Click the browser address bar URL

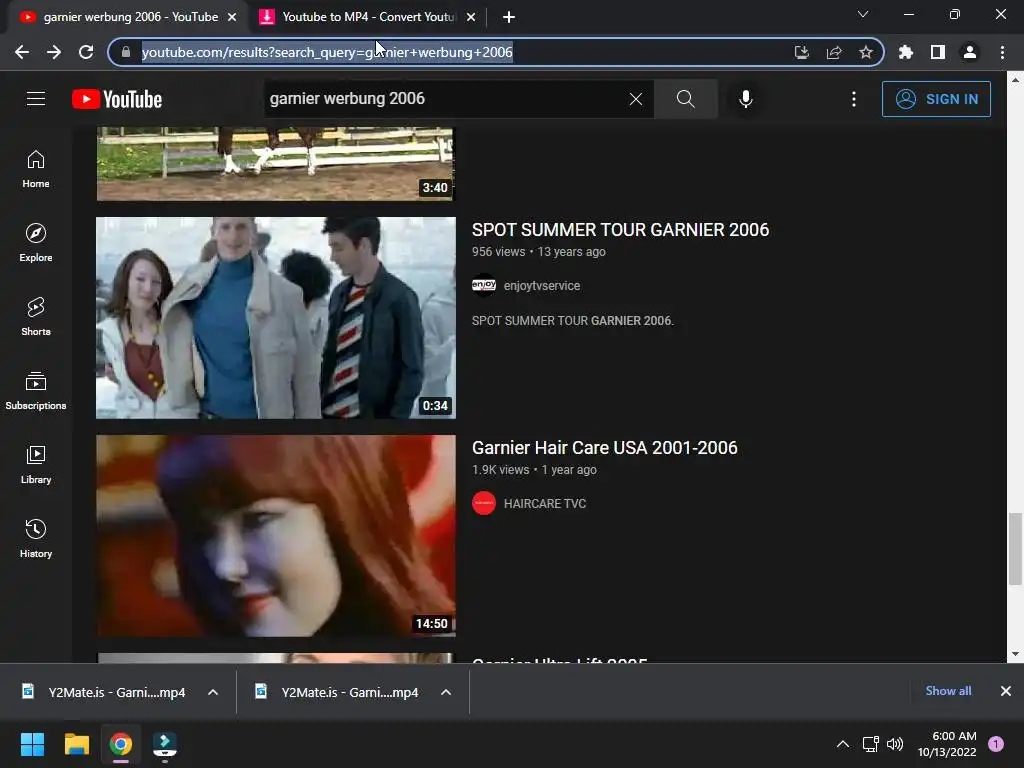pyautogui.click(x=327, y=52)
